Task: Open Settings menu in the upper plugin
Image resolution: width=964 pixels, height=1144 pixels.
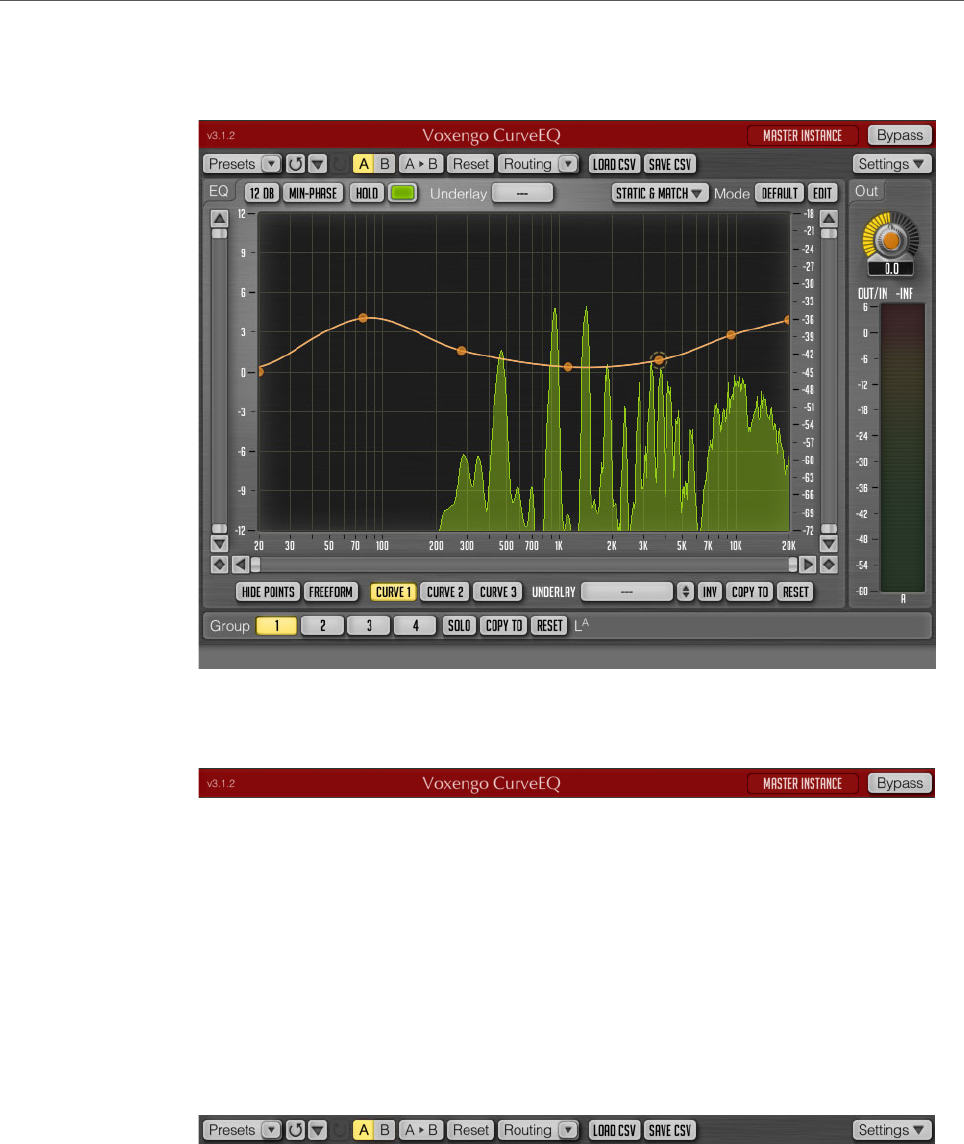Action: point(892,164)
